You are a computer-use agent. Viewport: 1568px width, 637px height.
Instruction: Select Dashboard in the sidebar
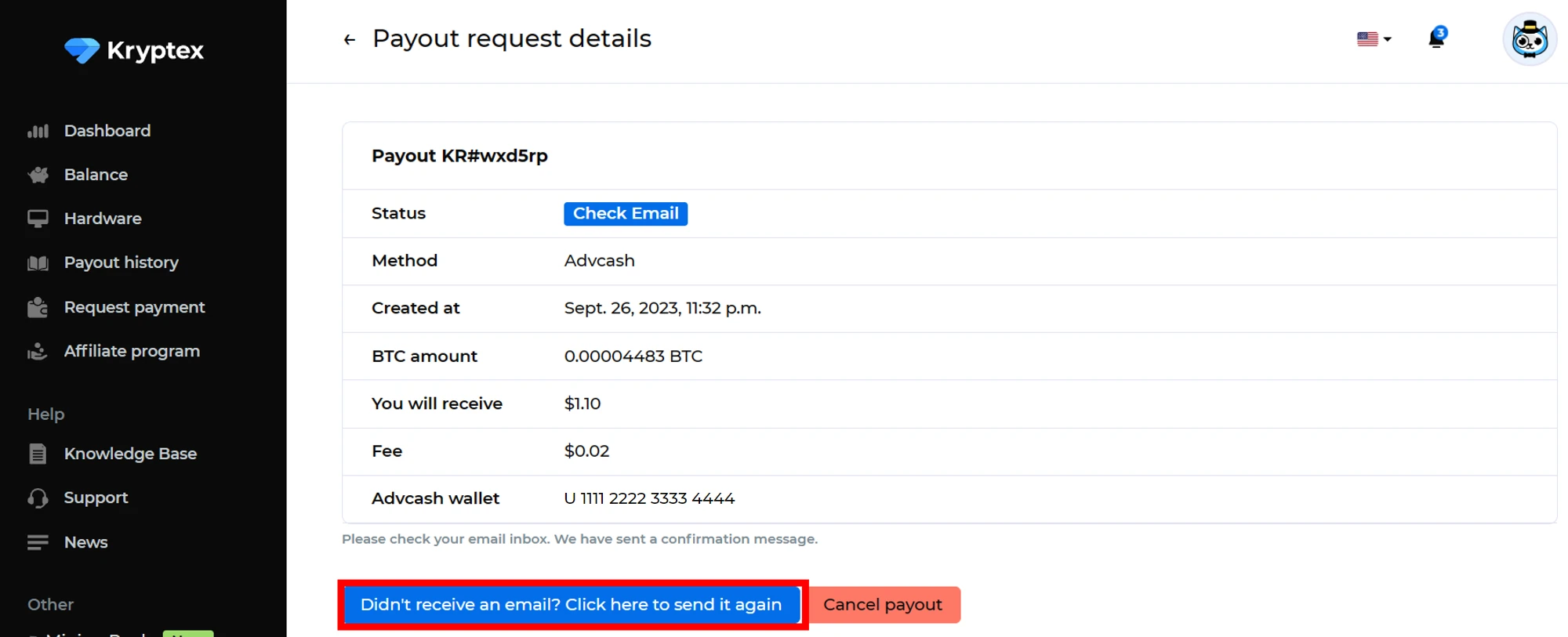(x=107, y=131)
